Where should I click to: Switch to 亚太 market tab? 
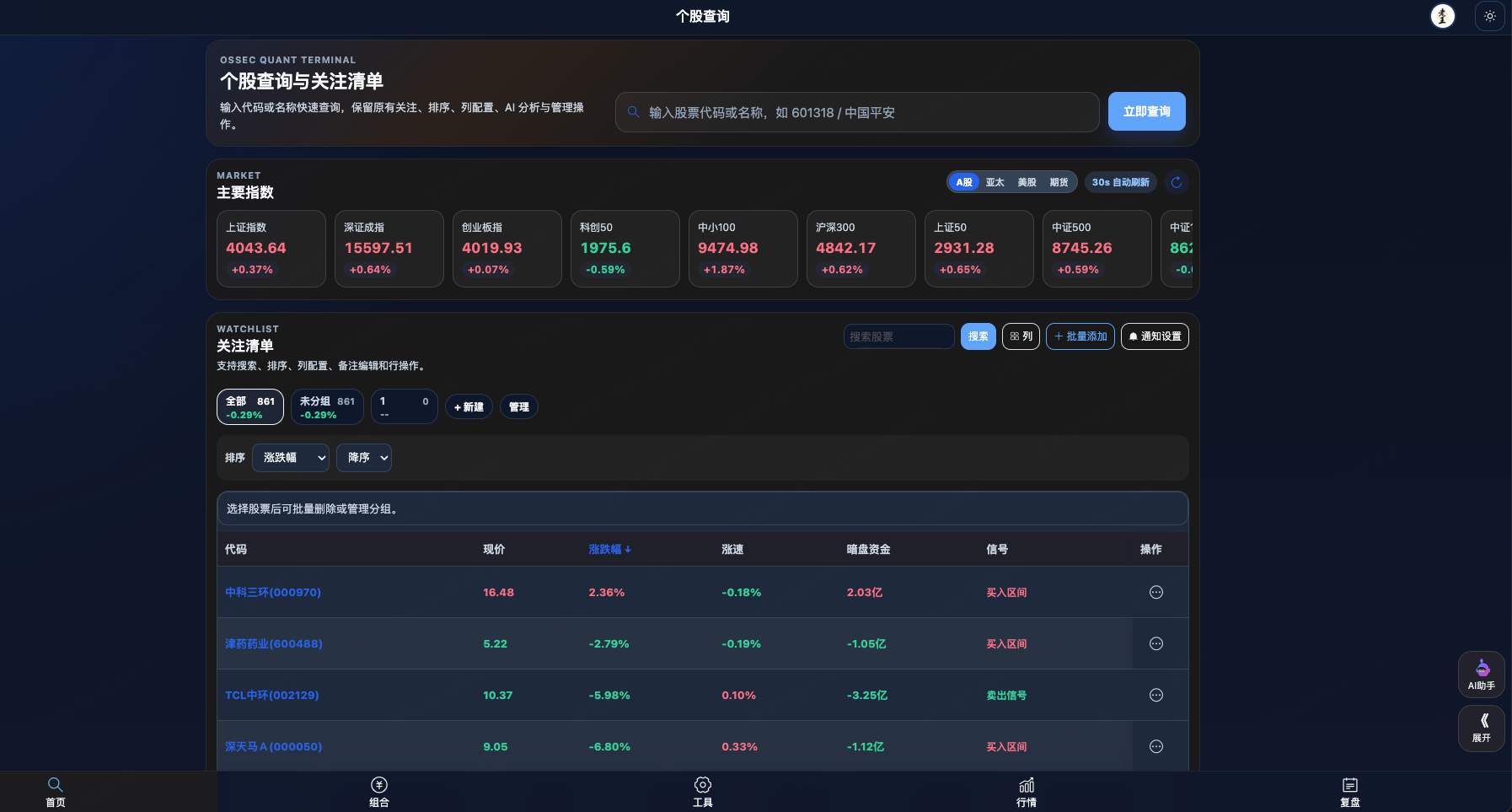pyautogui.click(x=995, y=182)
